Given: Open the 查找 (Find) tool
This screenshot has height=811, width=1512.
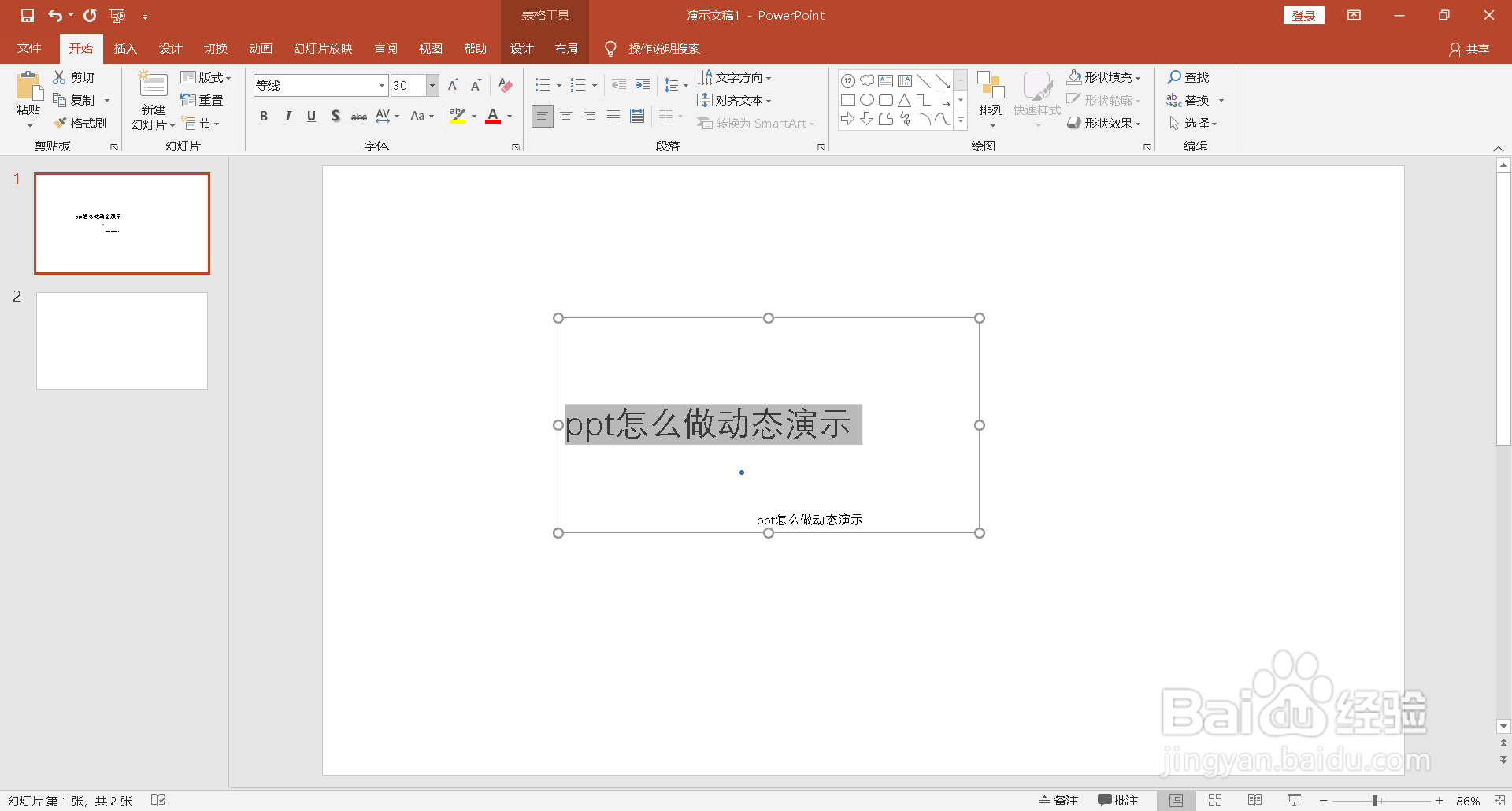Looking at the screenshot, I should (x=1189, y=76).
